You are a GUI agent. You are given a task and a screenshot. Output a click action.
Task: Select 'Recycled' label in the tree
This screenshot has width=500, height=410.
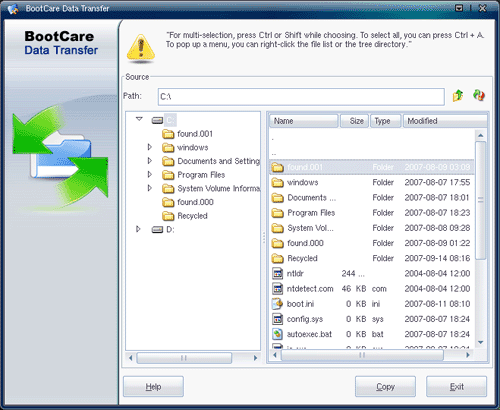click(x=192, y=216)
